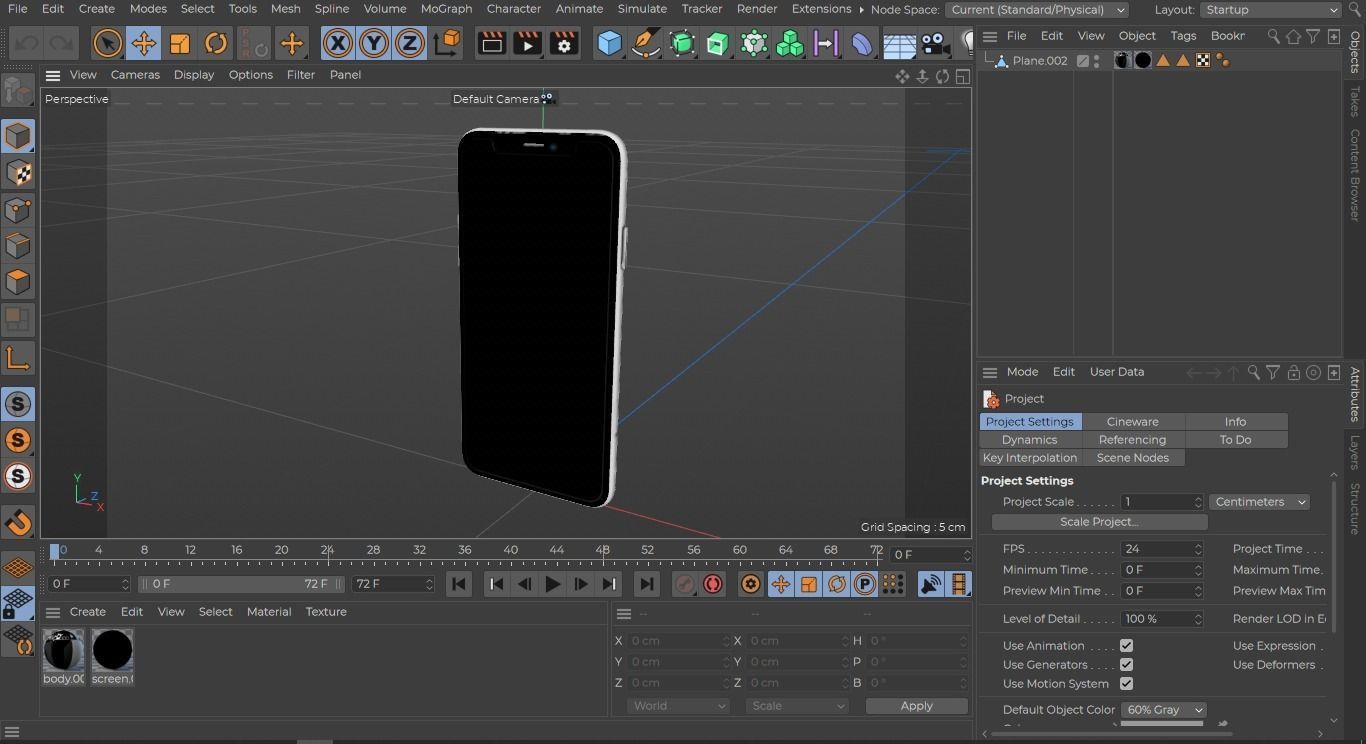Image resolution: width=1366 pixels, height=744 pixels.
Task: Enable the Axis L-shaped tool
Action: (x=18, y=358)
